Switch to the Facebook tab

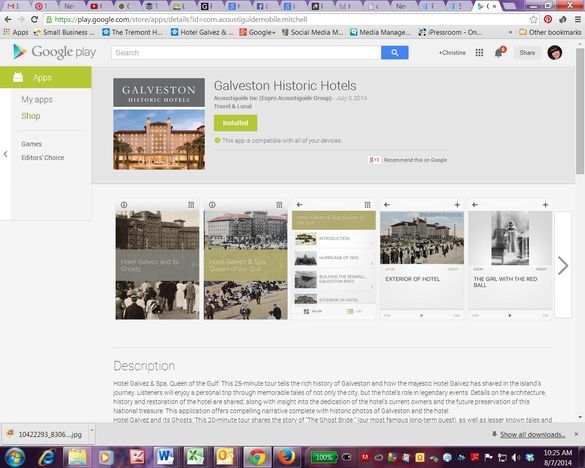pos(263,6)
